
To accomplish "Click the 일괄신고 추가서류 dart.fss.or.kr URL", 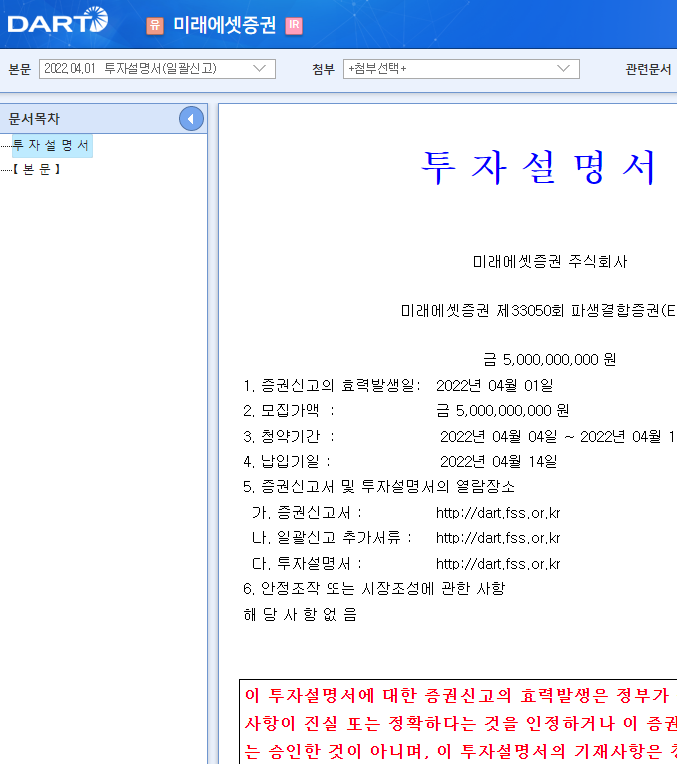I will point(498,538).
